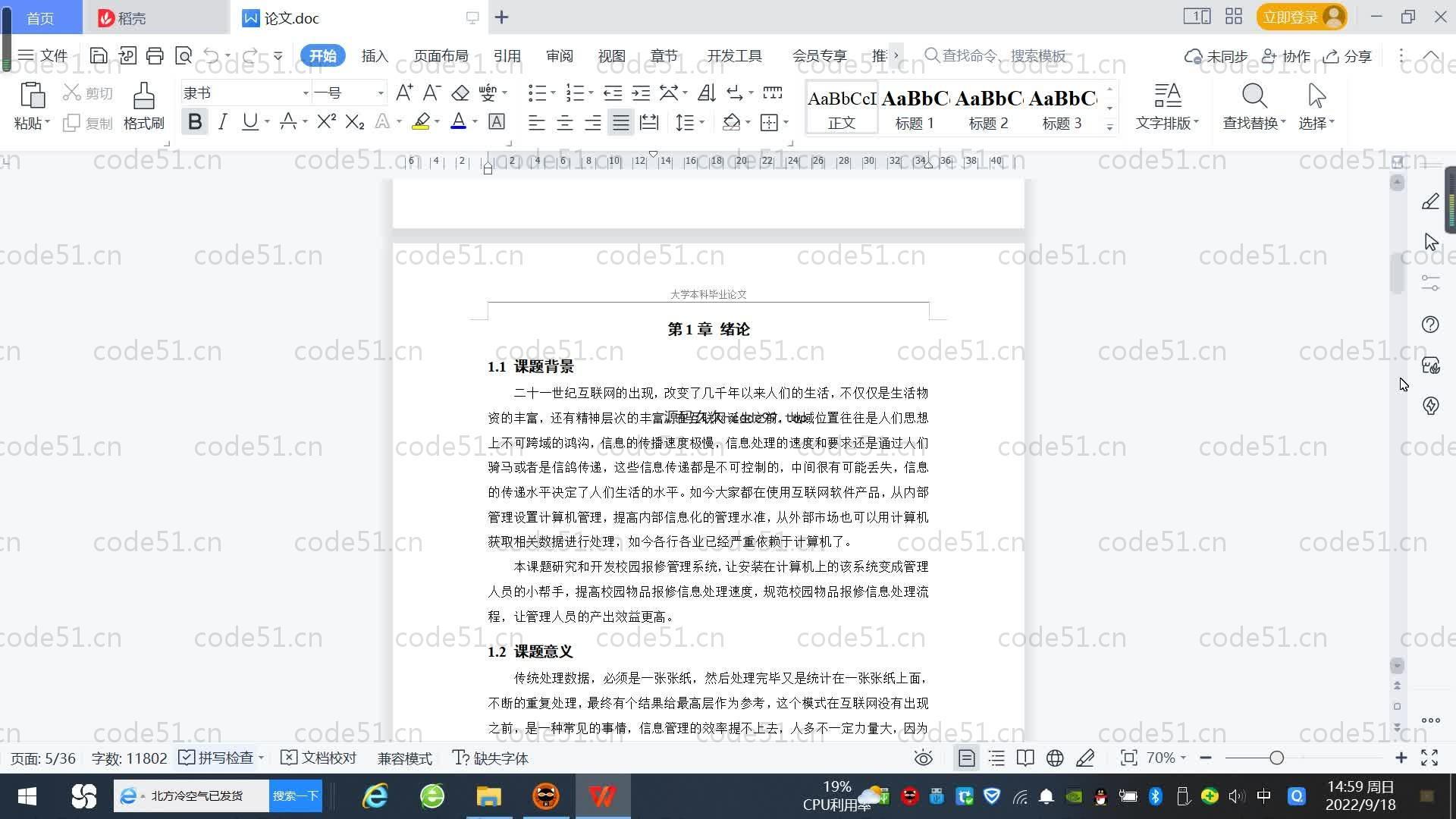The image size is (1456, 819).
Task: Click the zoom slider handle
Action: (x=1276, y=758)
